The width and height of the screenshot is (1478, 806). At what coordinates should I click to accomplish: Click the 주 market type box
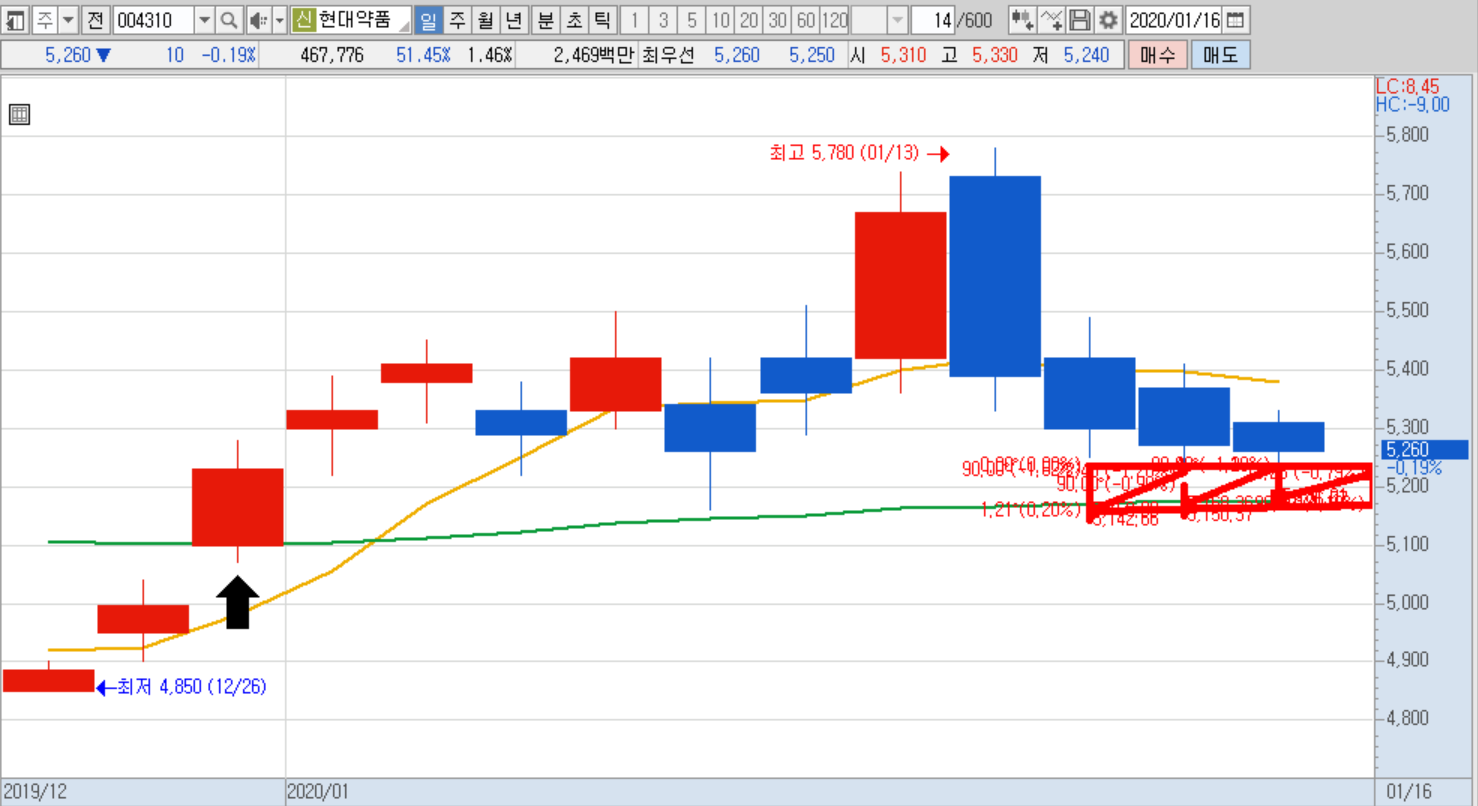[x=45, y=19]
